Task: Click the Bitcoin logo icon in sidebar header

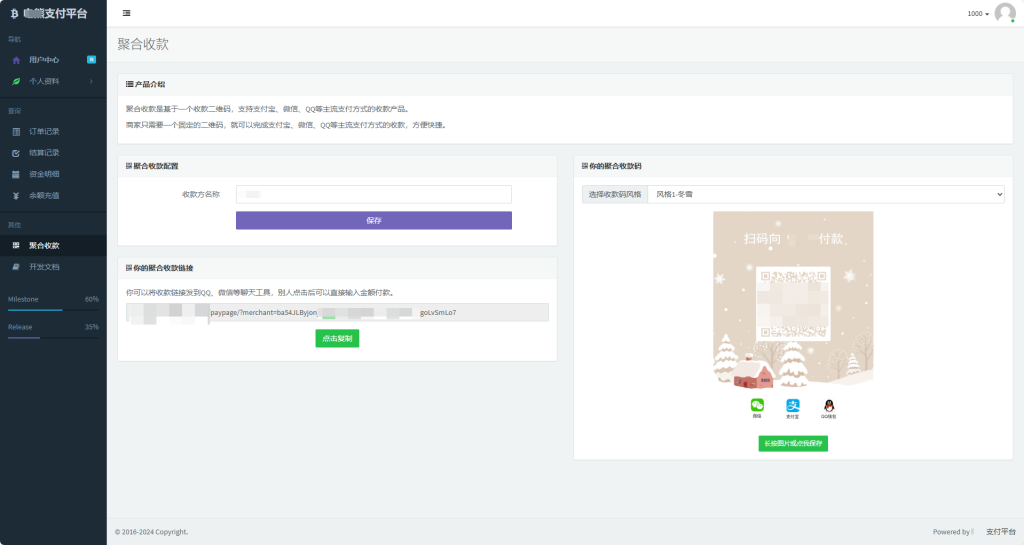Action: point(14,13)
